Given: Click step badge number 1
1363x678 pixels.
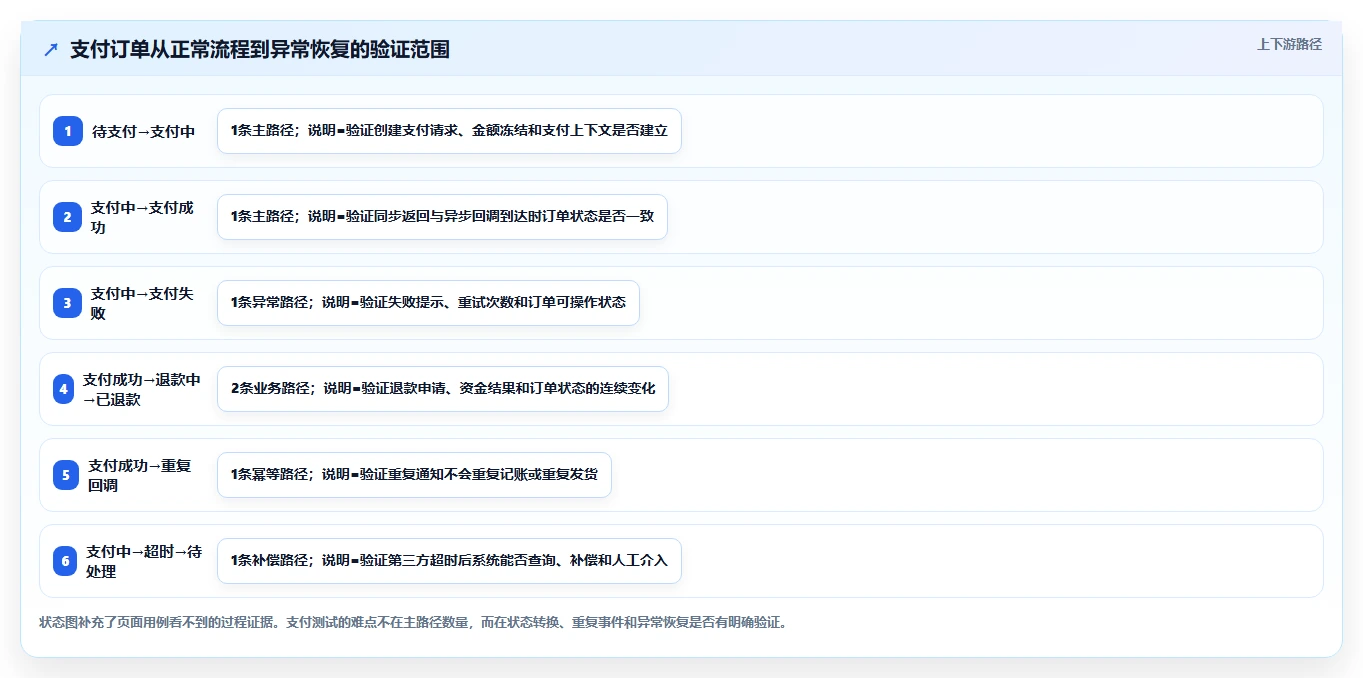Looking at the screenshot, I should [x=68, y=131].
